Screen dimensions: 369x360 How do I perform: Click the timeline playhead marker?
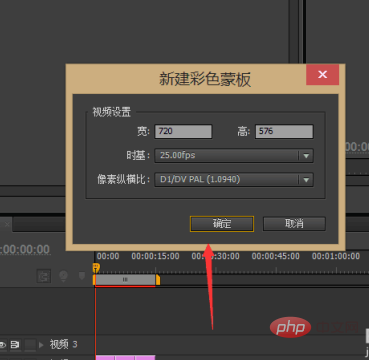pyautogui.click(x=96, y=268)
